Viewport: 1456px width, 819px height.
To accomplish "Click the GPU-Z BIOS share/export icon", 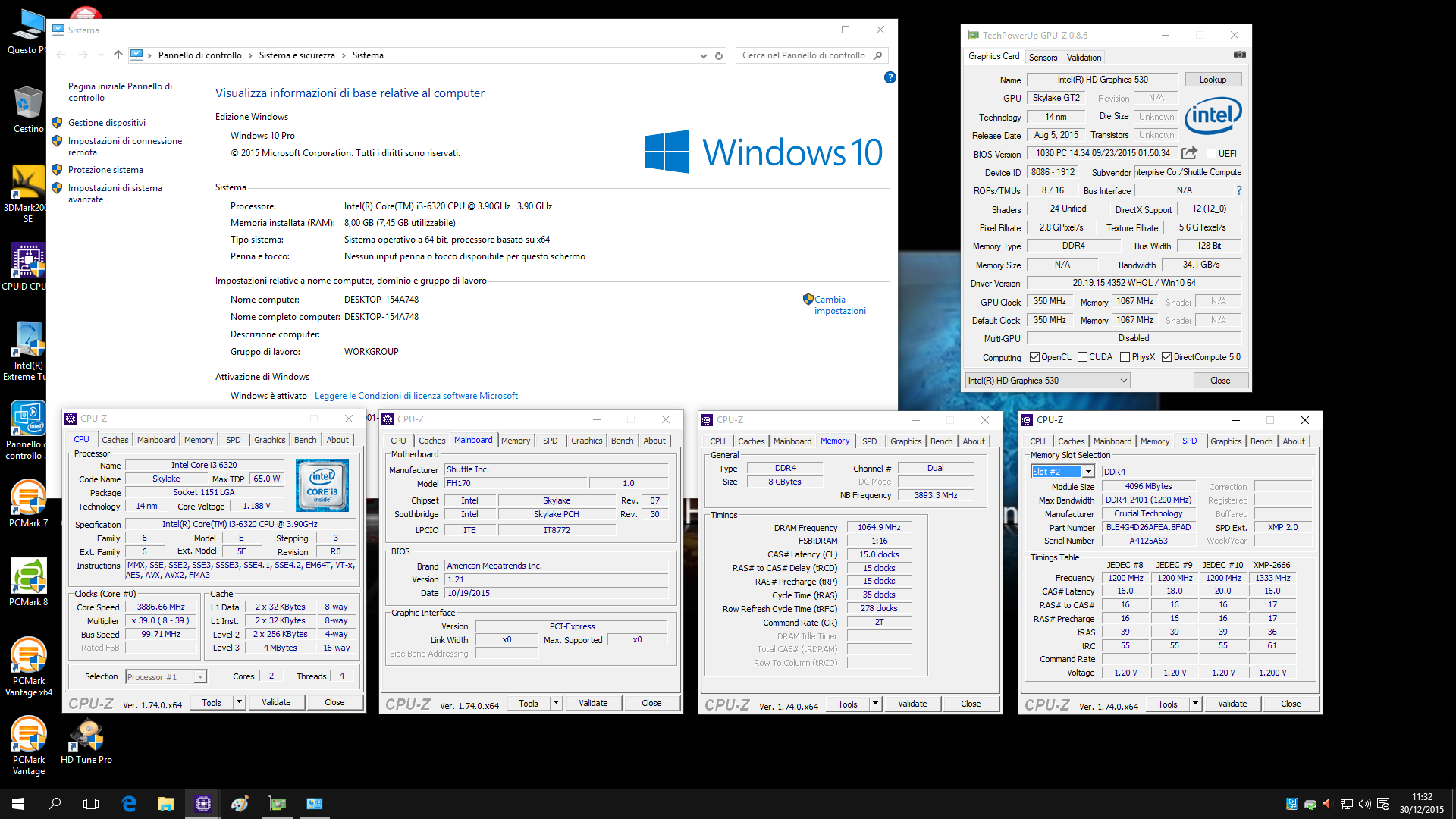I will tap(1189, 153).
